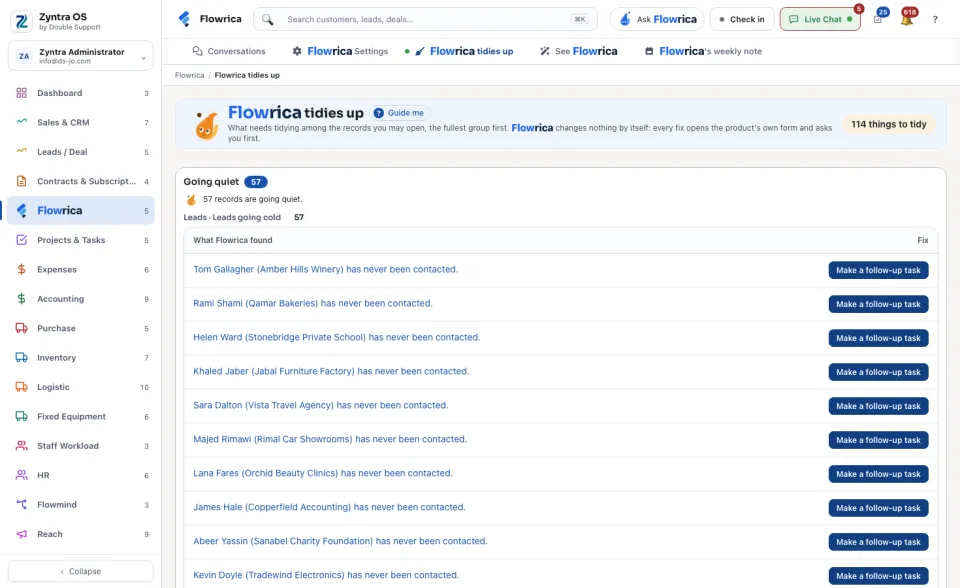
Task: Make a follow-up task for Tom Gallagher
Action: click(x=879, y=270)
